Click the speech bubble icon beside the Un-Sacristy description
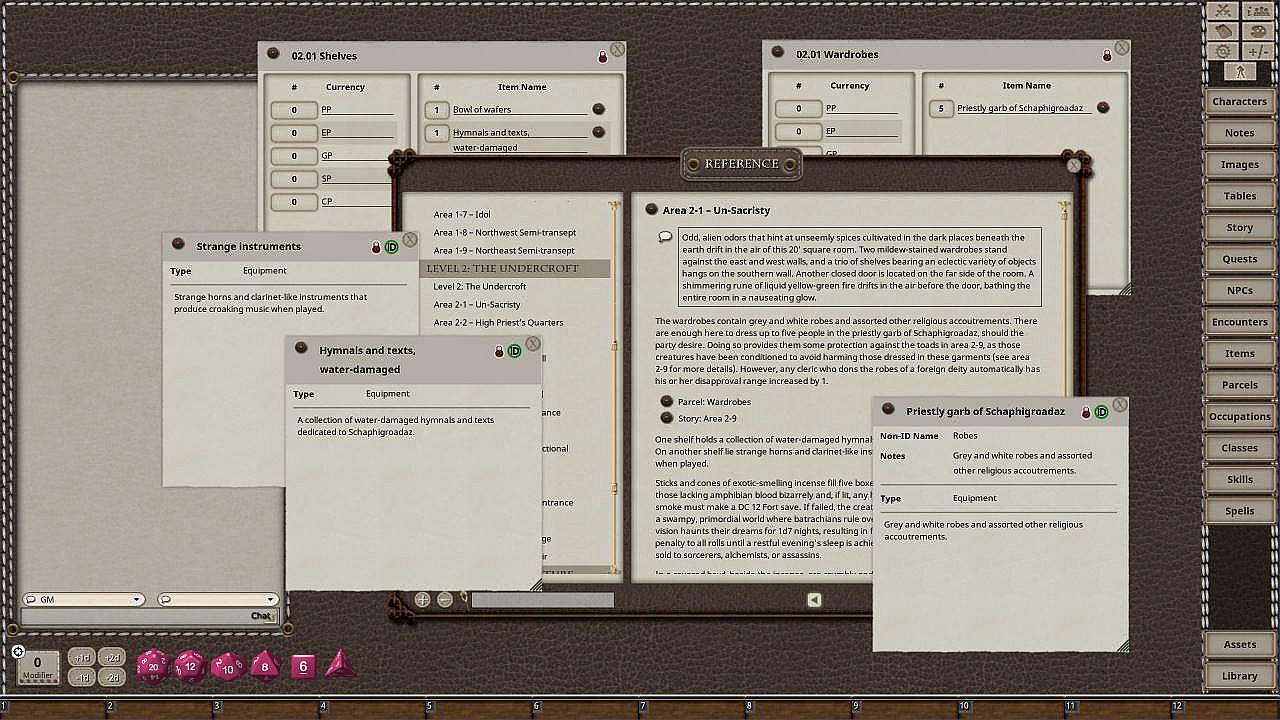Screen dimensions: 1280x720 (x=665, y=237)
